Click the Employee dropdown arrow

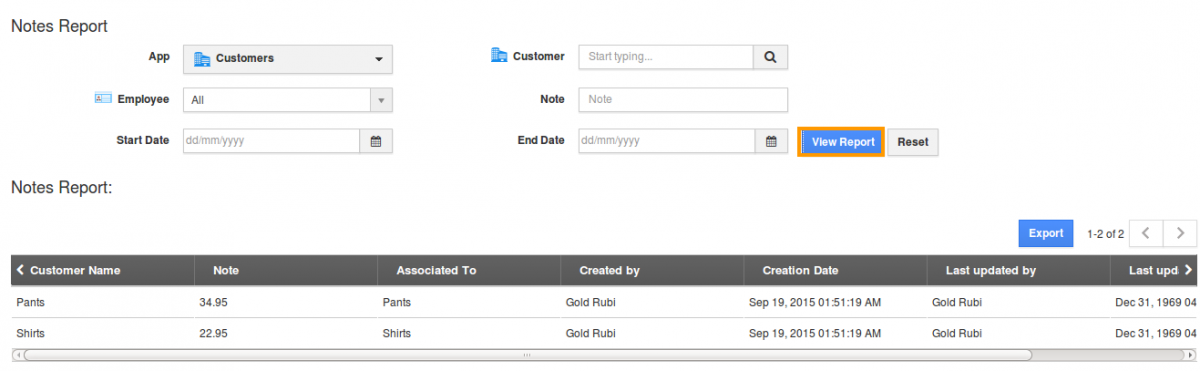(381, 100)
